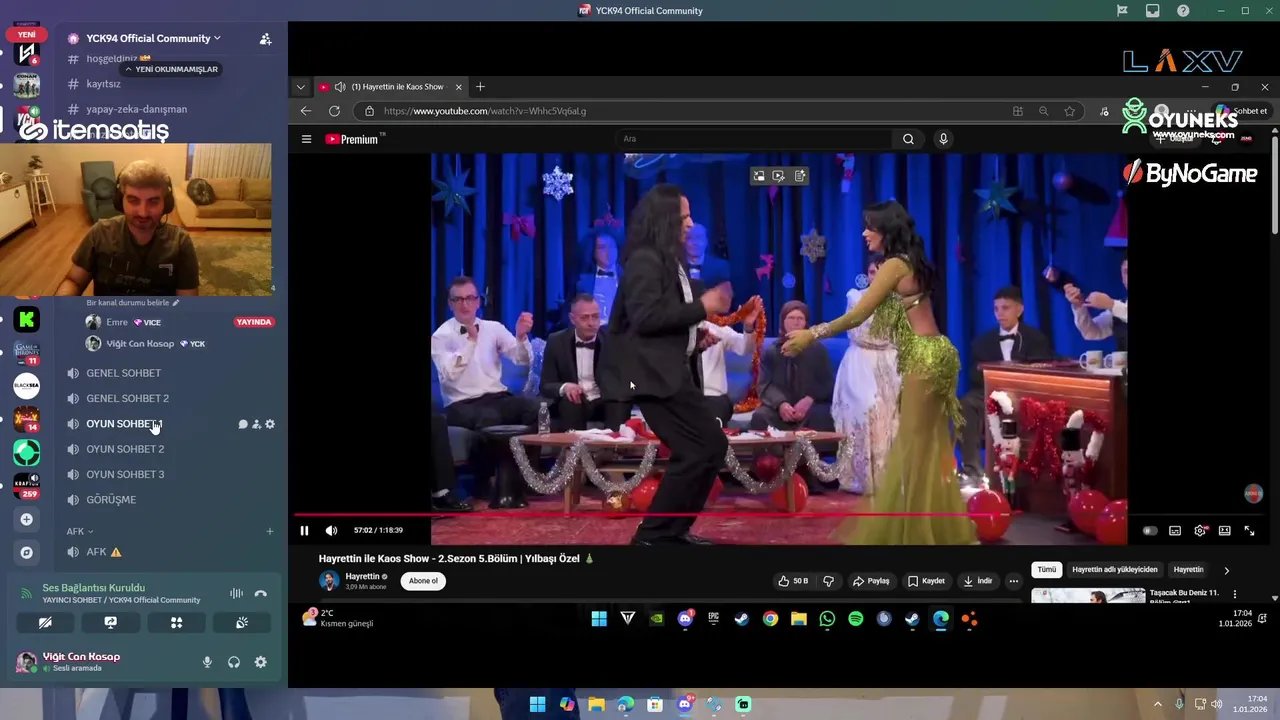Open the Kraftun server with the 259 badge
This screenshot has height=720, width=1280.
[27, 484]
